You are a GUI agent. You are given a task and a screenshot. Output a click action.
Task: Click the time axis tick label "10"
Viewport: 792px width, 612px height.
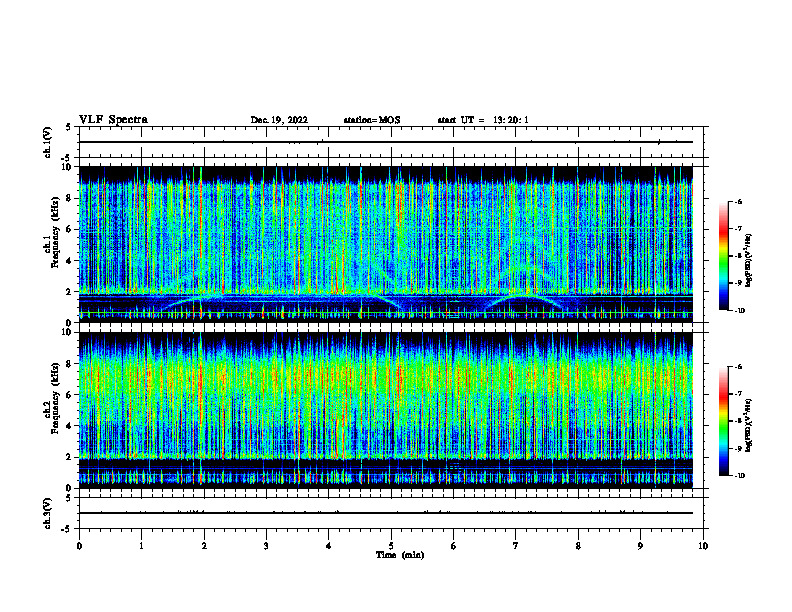(x=703, y=546)
